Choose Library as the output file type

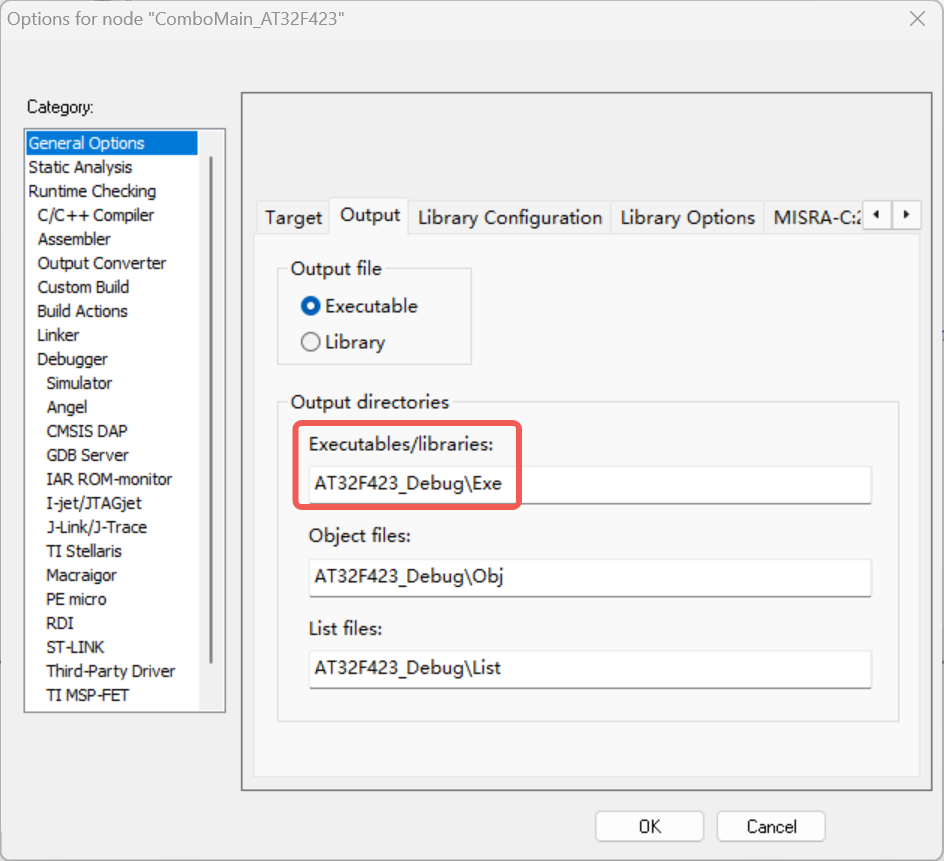(311, 342)
